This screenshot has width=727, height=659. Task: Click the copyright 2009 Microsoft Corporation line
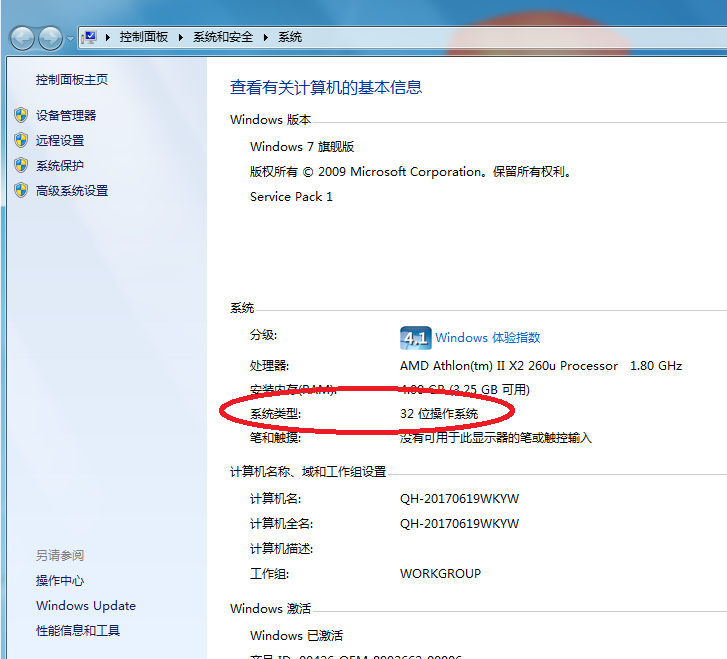tap(411, 172)
